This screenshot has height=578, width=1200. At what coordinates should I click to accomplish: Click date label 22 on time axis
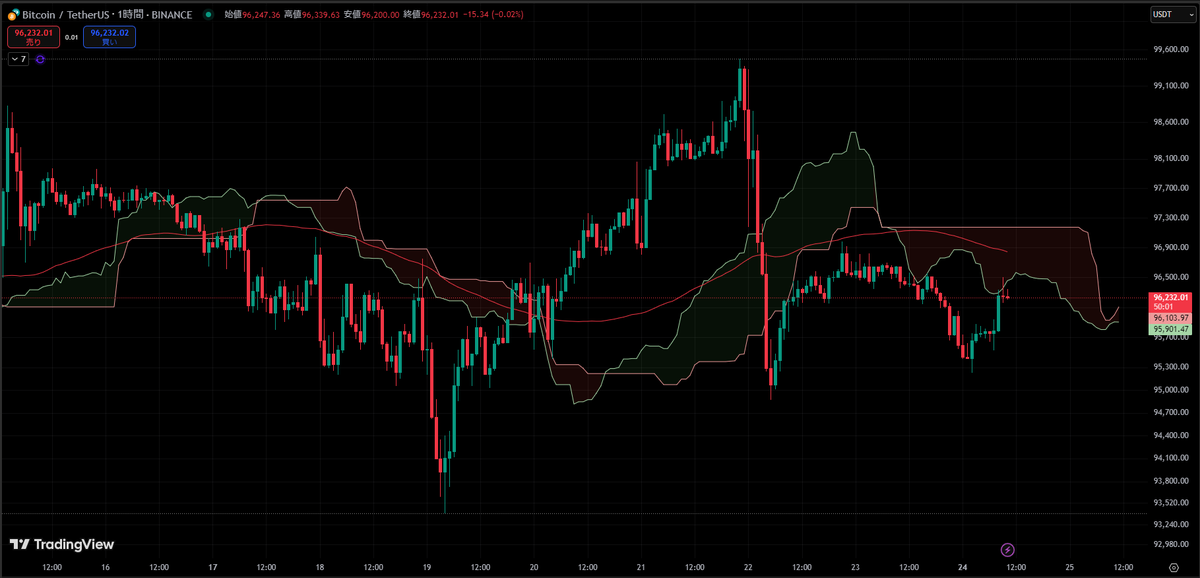point(748,567)
